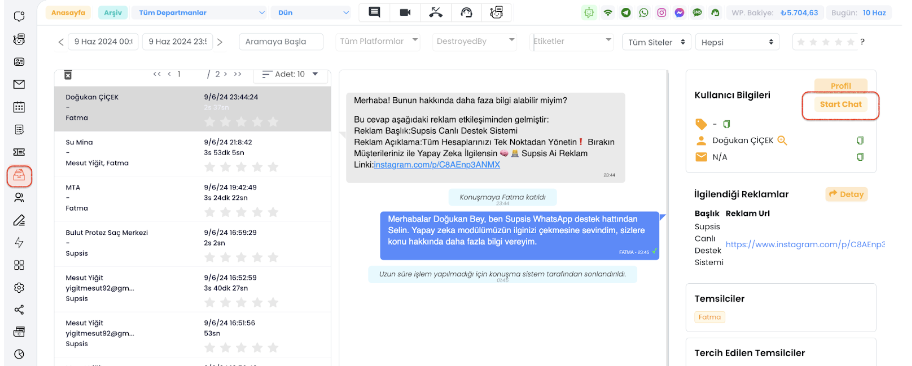Open the pie chart icon in left sidebar
The image size is (912, 366).
[19, 353]
